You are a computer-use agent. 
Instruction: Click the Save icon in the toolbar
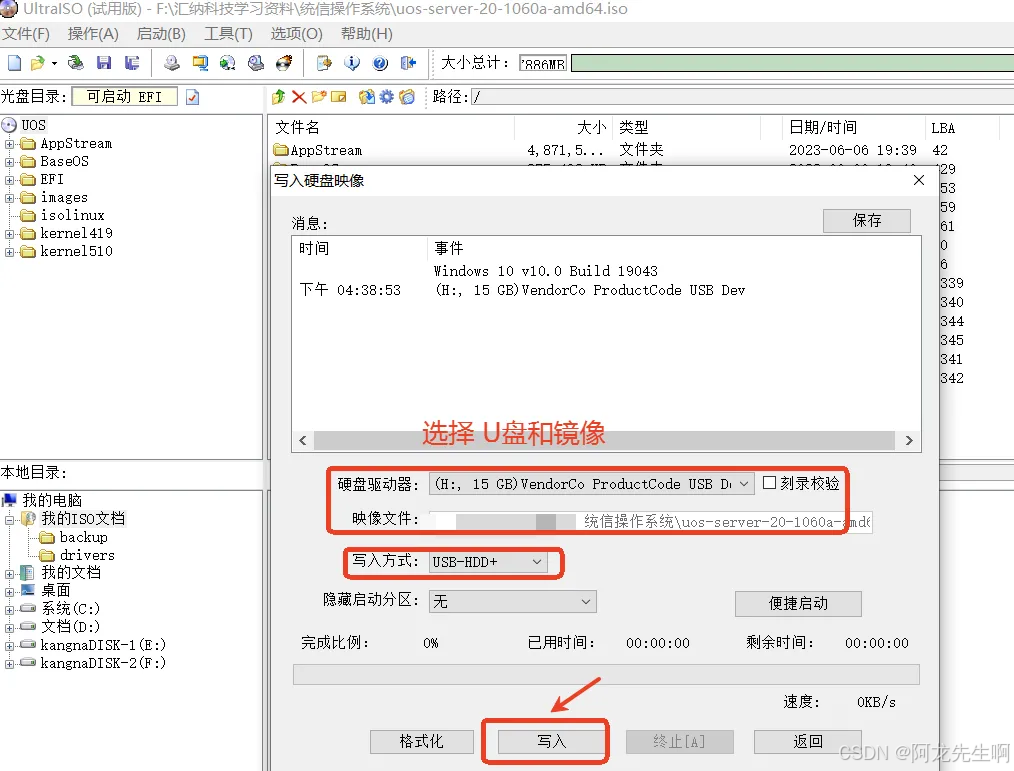[x=104, y=63]
